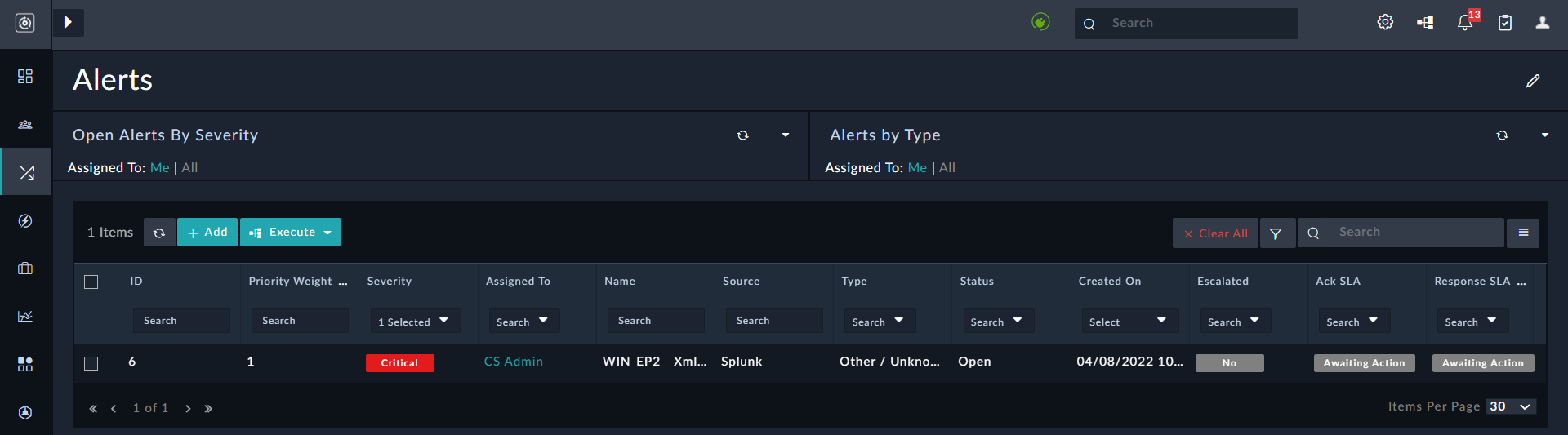The image size is (1568, 435).
Task: Open the user profile icon
Action: (1542, 23)
